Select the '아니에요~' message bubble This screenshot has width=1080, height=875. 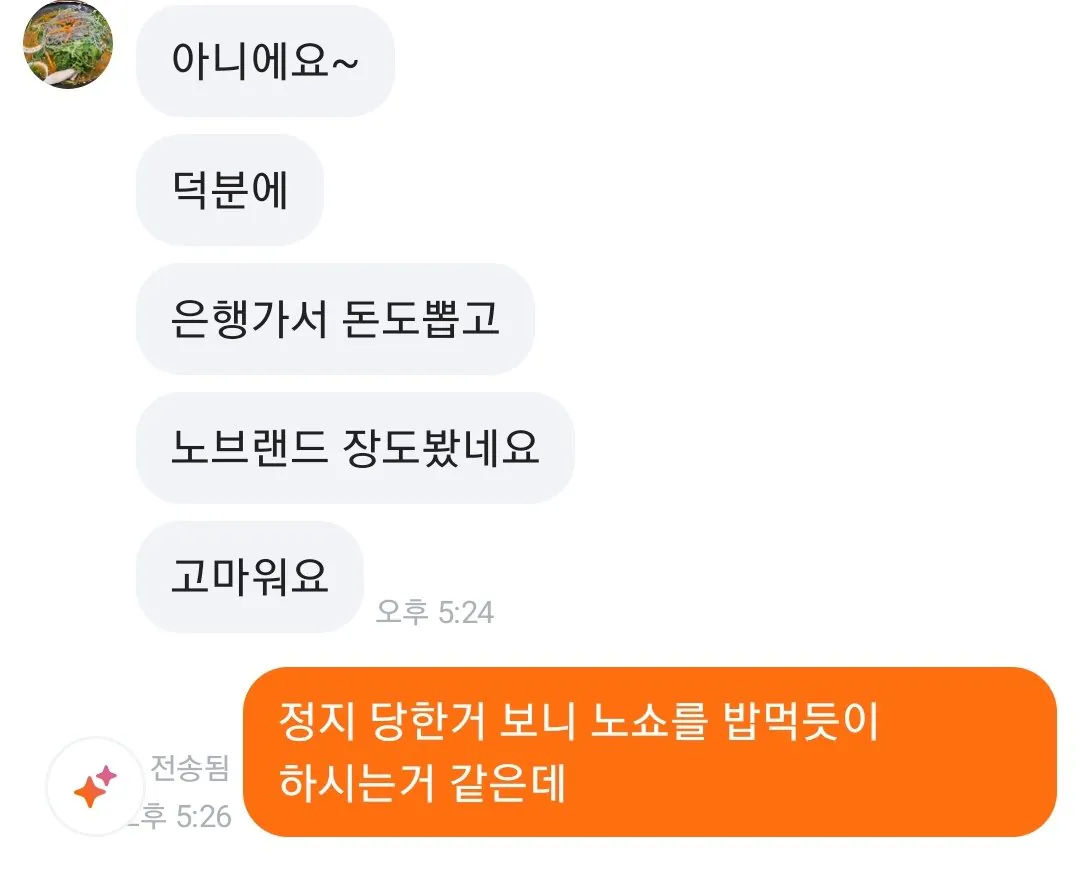point(265,61)
